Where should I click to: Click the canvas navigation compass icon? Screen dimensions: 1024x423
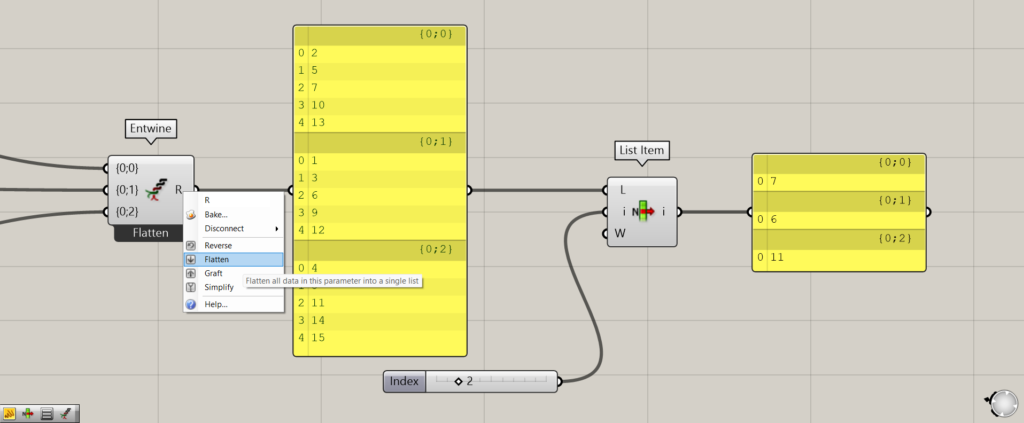(1002, 403)
